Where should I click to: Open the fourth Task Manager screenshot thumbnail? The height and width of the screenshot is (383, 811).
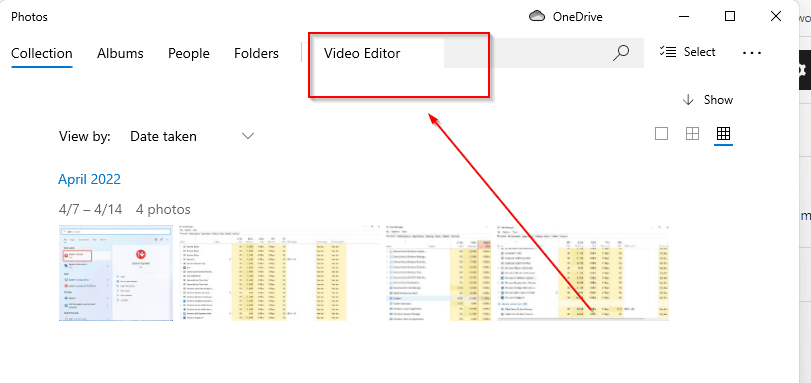click(583, 273)
